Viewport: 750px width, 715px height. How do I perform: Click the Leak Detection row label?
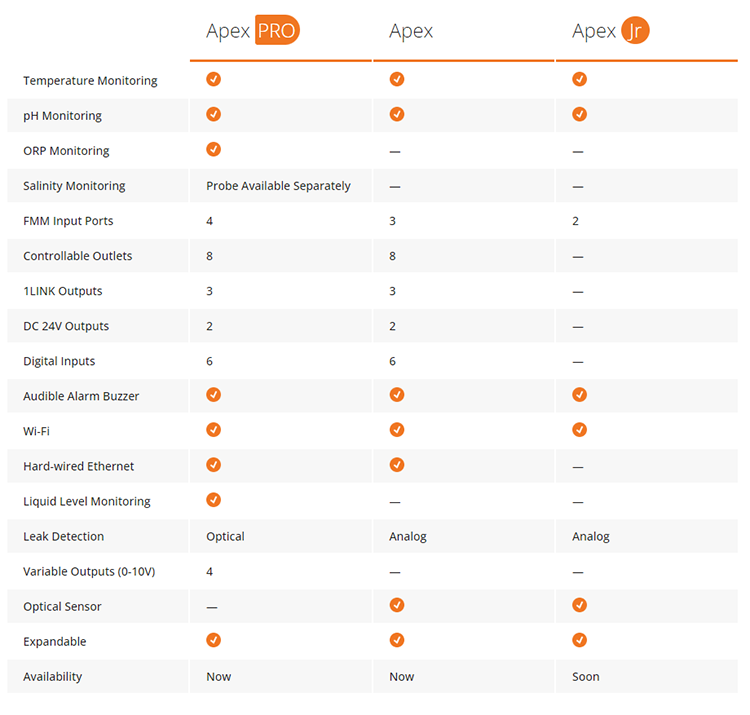tap(64, 536)
